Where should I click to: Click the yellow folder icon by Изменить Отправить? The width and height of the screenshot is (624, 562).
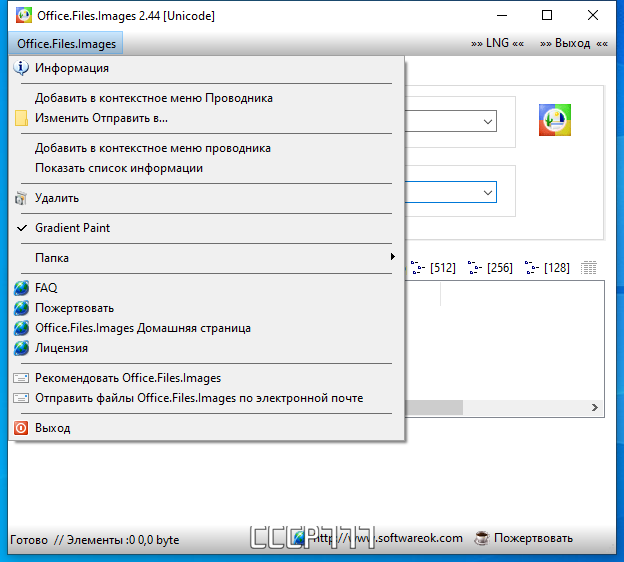coord(21,118)
